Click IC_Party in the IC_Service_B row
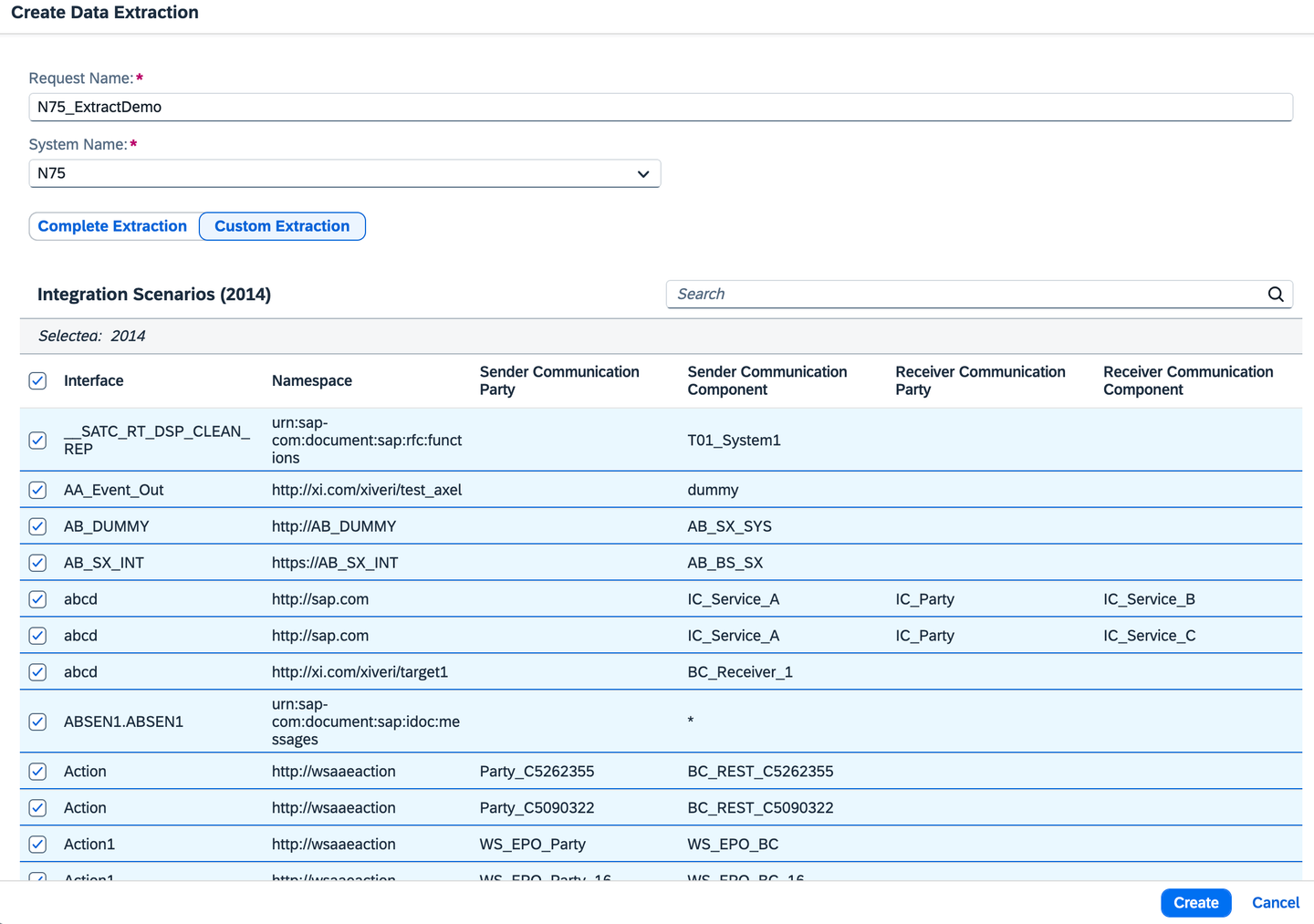This screenshot has height=924, width=1314. (925, 599)
